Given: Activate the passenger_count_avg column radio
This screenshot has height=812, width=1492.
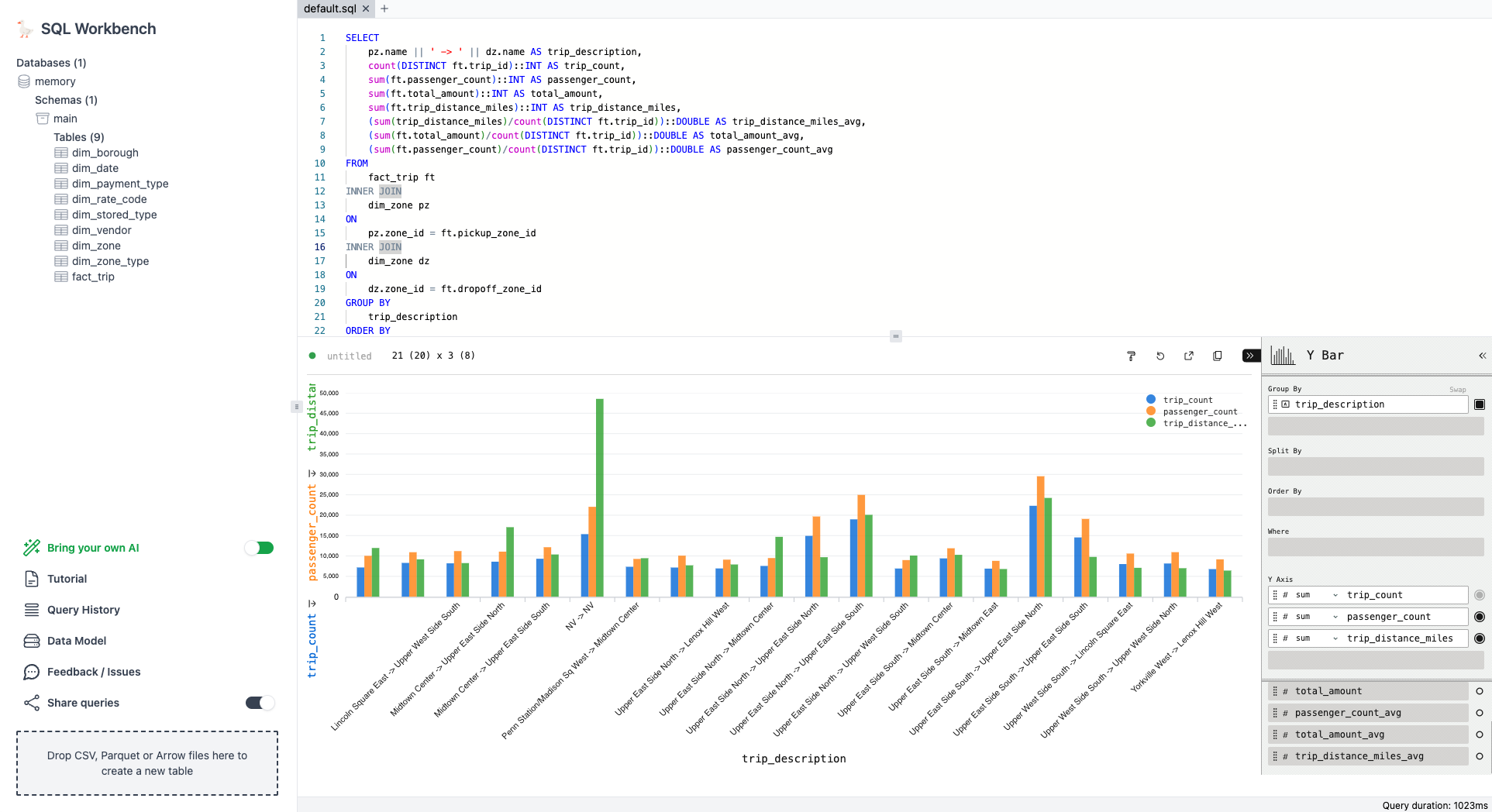Looking at the screenshot, I should tap(1480, 713).
